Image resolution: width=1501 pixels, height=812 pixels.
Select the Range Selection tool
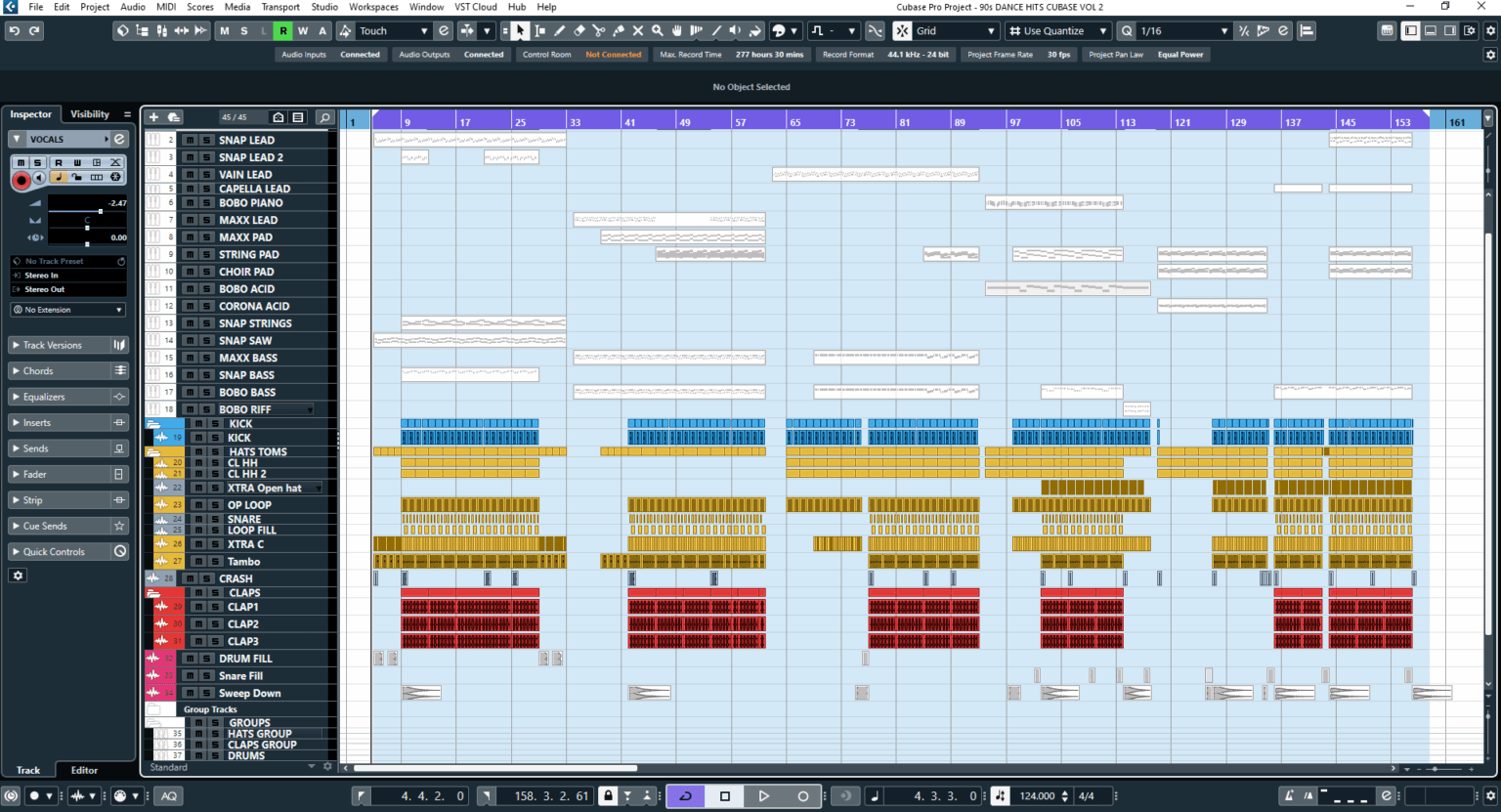(x=539, y=30)
